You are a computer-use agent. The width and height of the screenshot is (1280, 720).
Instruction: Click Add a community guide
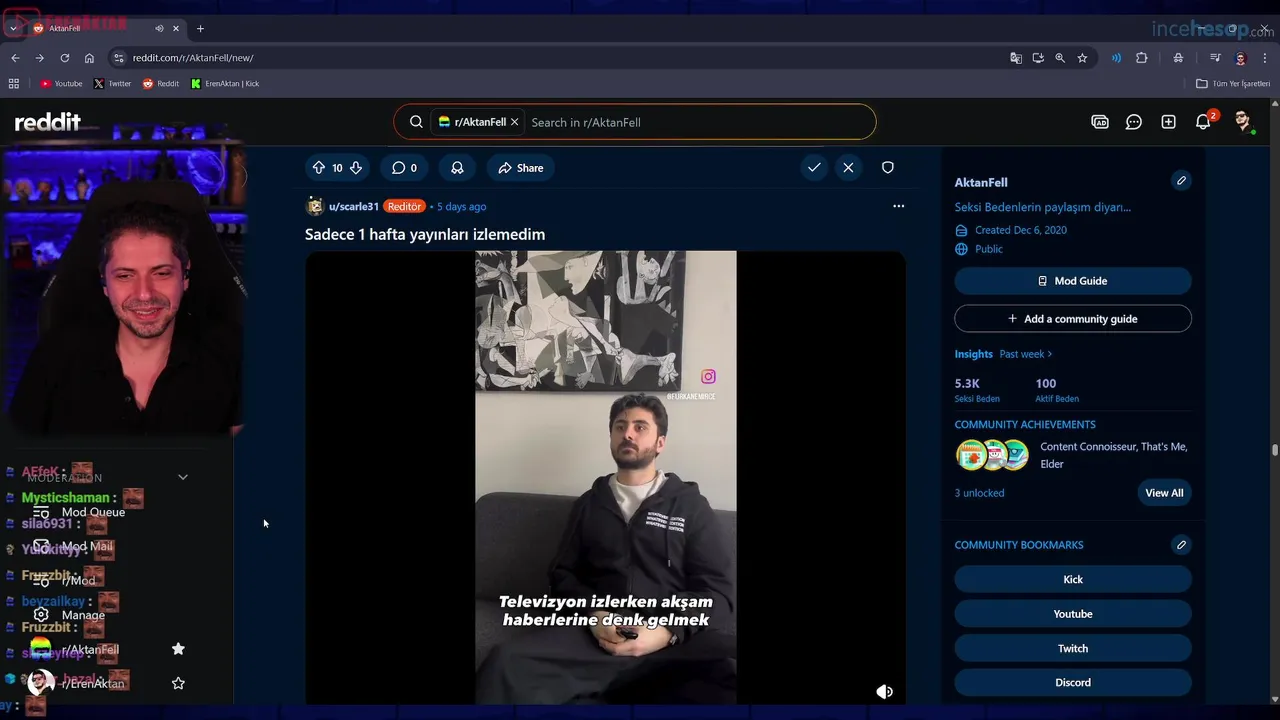(x=1073, y=319)
